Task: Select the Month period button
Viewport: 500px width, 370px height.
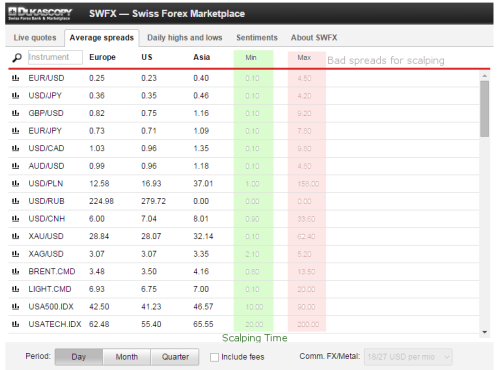Action: pyautogui.click(x=127, y=357)
